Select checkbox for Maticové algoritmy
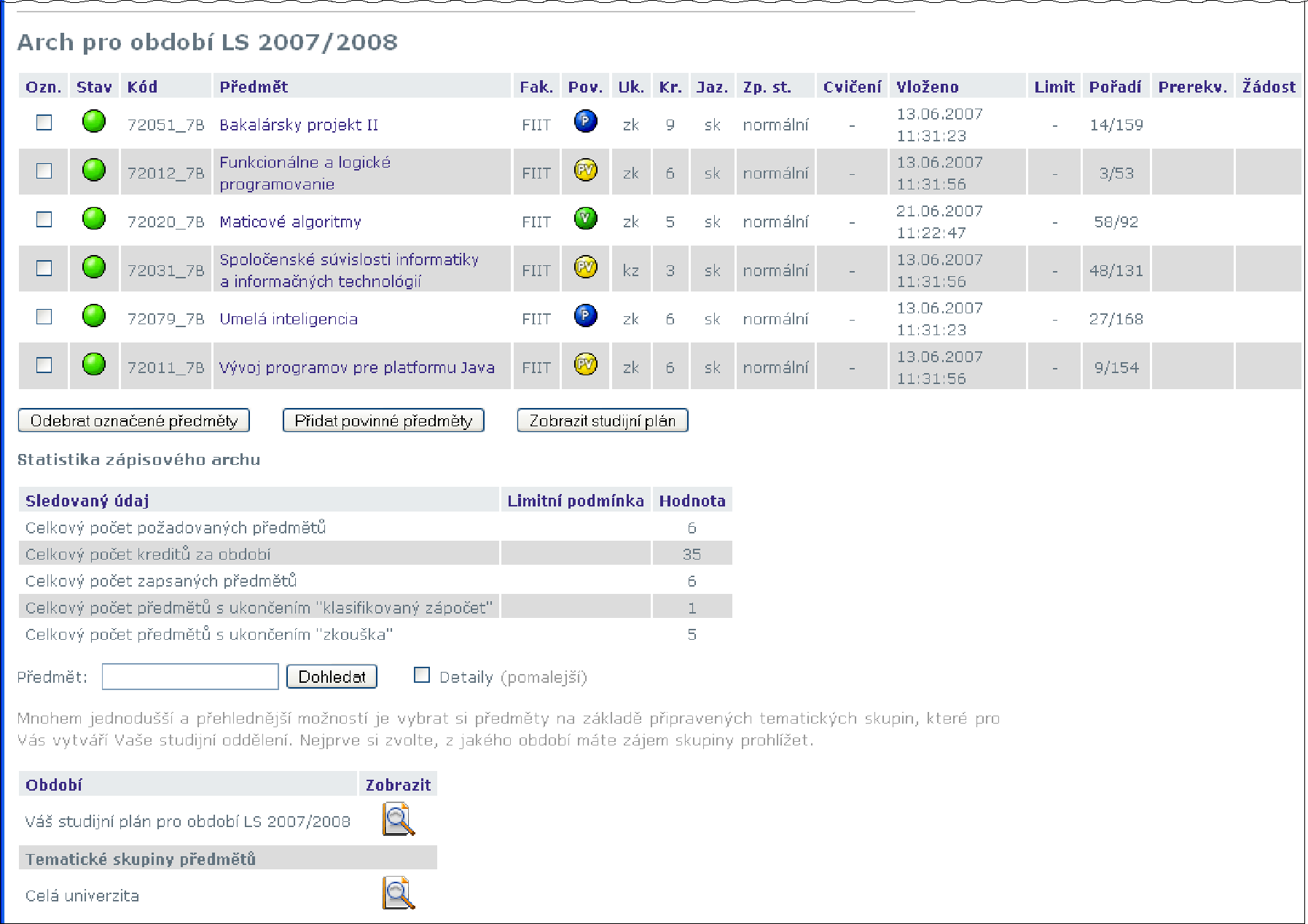Image resolution: width=1308 pixels, height=924 pixels. tap(44, 219)
